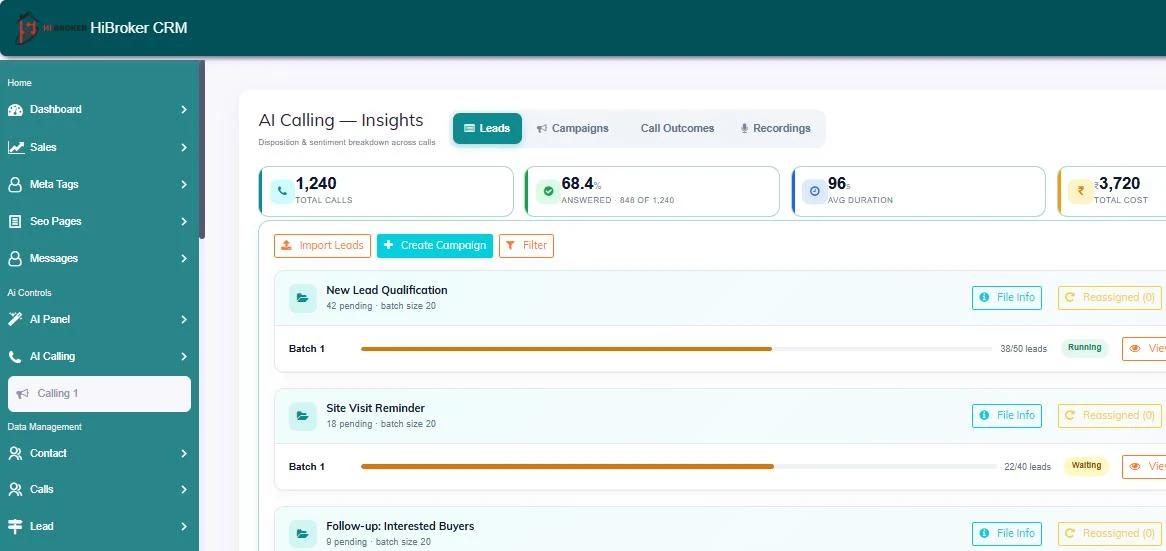Click the sidebar vertical scrollbar
The image size is (1166, 551).
coord(202,149)
